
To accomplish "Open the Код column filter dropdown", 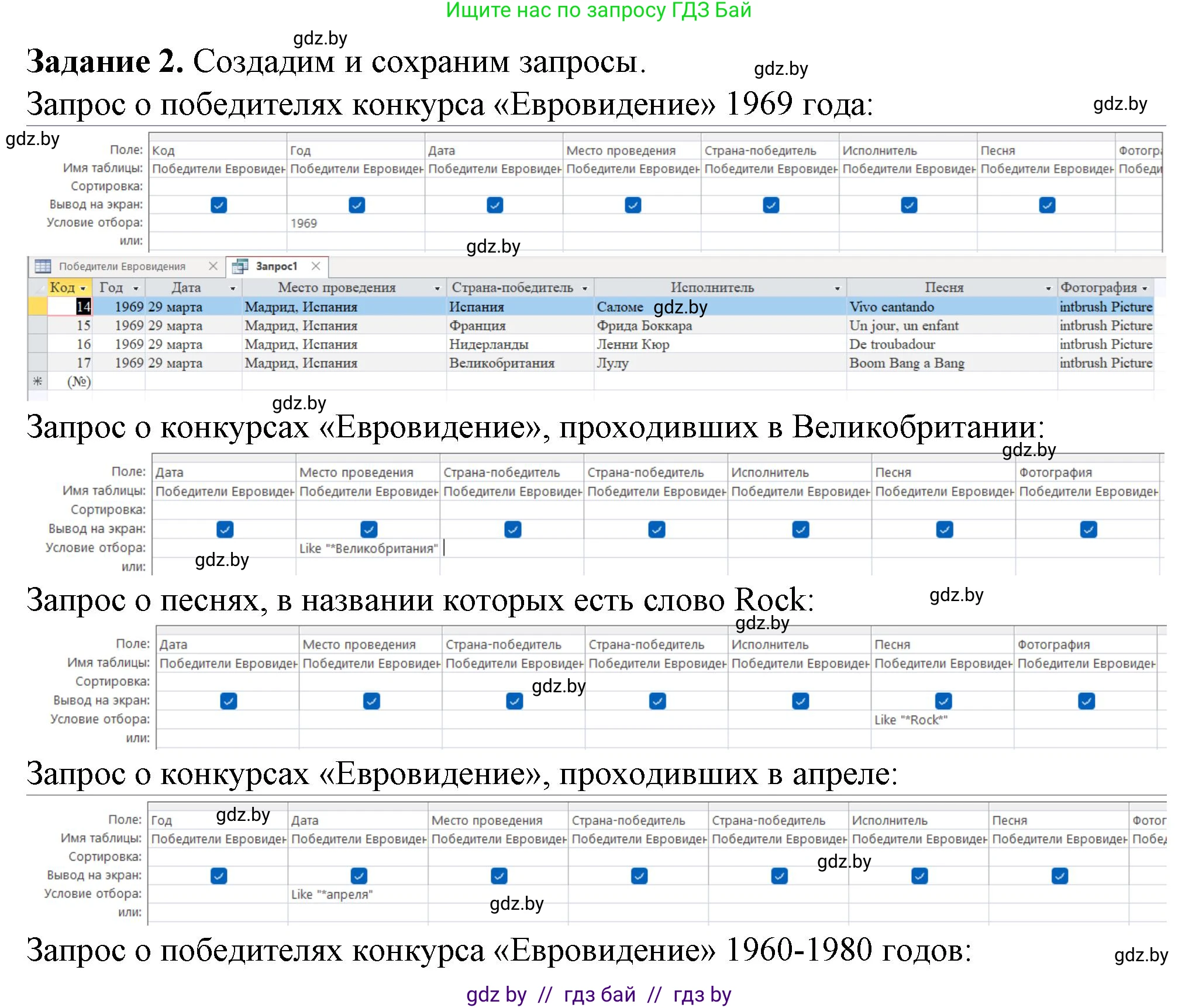I will [x=83, y=288].
